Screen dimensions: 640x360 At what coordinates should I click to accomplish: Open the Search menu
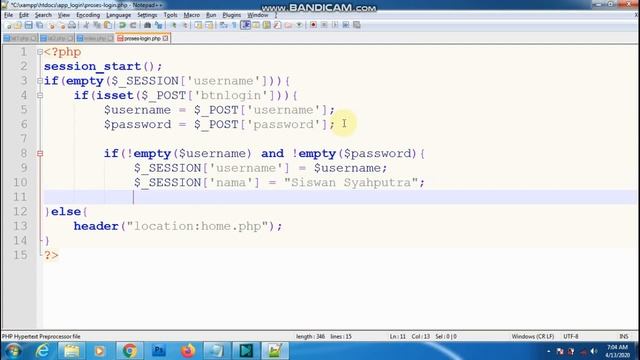(43, 15)
